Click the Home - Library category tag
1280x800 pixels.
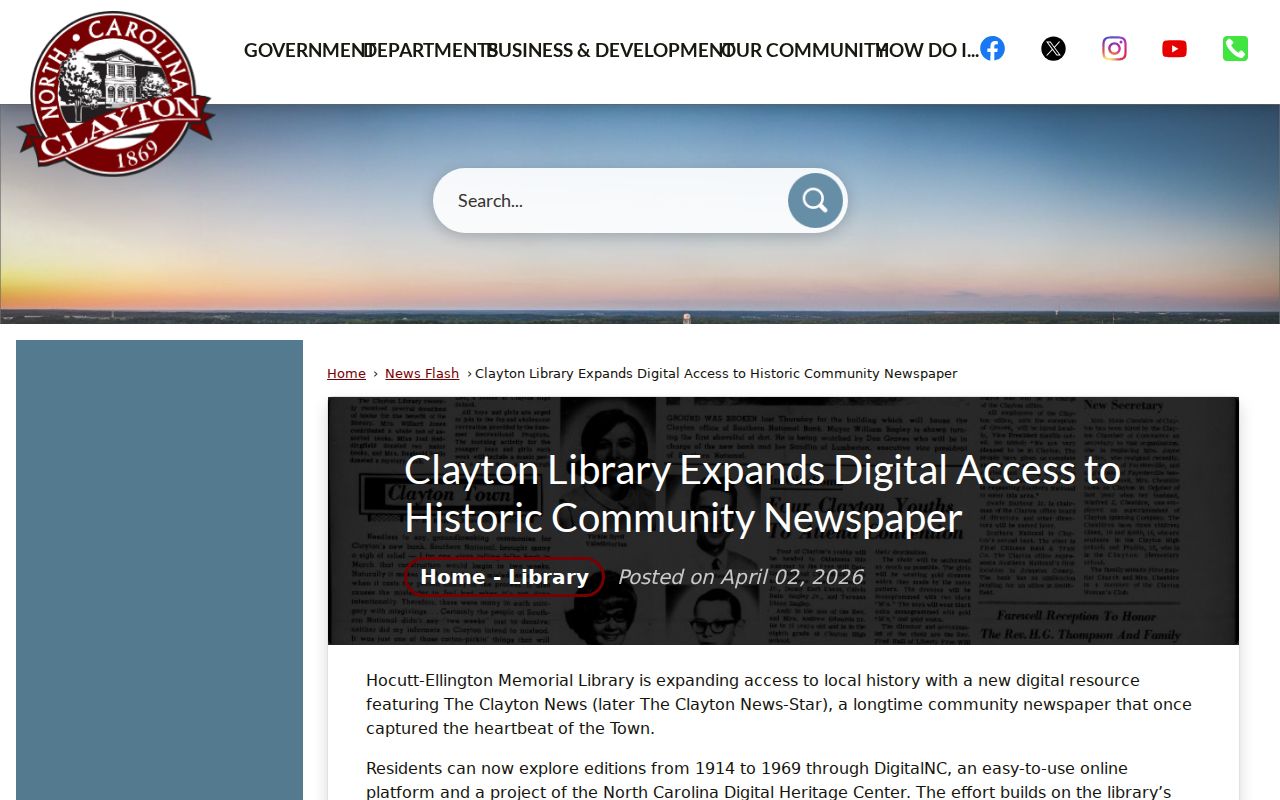click(x=504, y=577)
